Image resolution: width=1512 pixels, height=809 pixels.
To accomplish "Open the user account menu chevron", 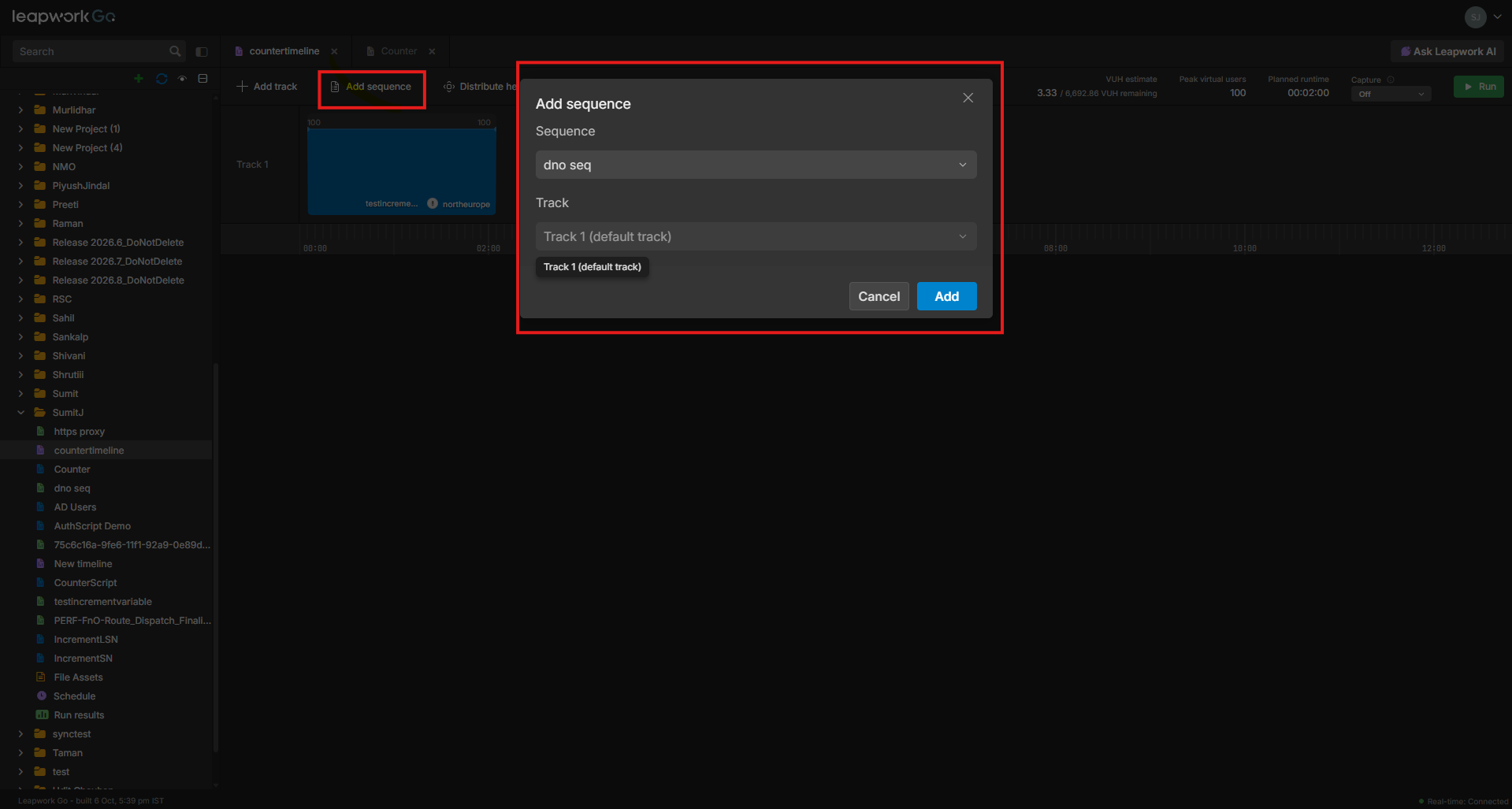I will click(1498, 17).
